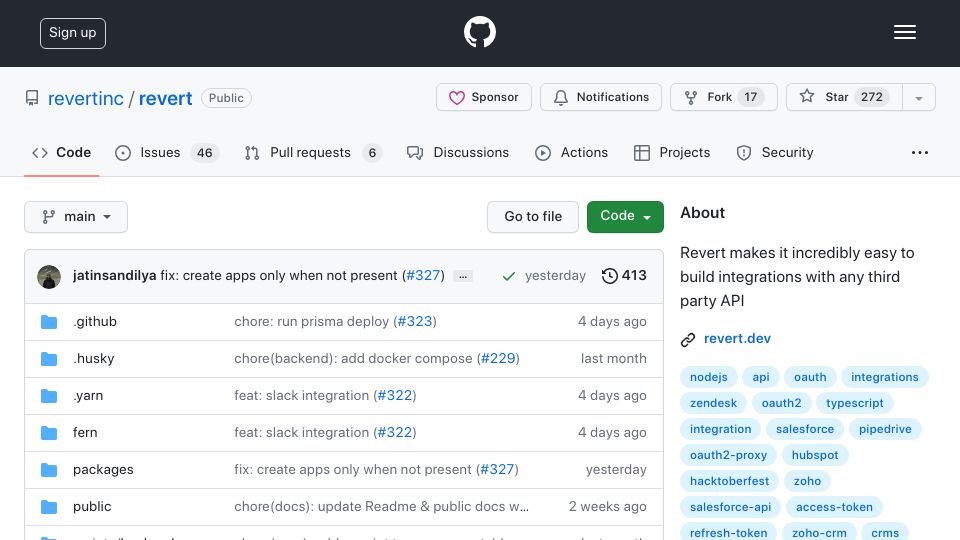View the commit checks status checkmark

(508, 276)
